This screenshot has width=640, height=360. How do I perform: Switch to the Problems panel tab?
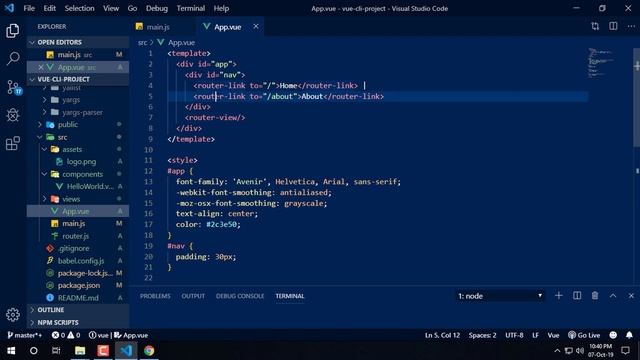pyautogui.click(x=155, y=296)
